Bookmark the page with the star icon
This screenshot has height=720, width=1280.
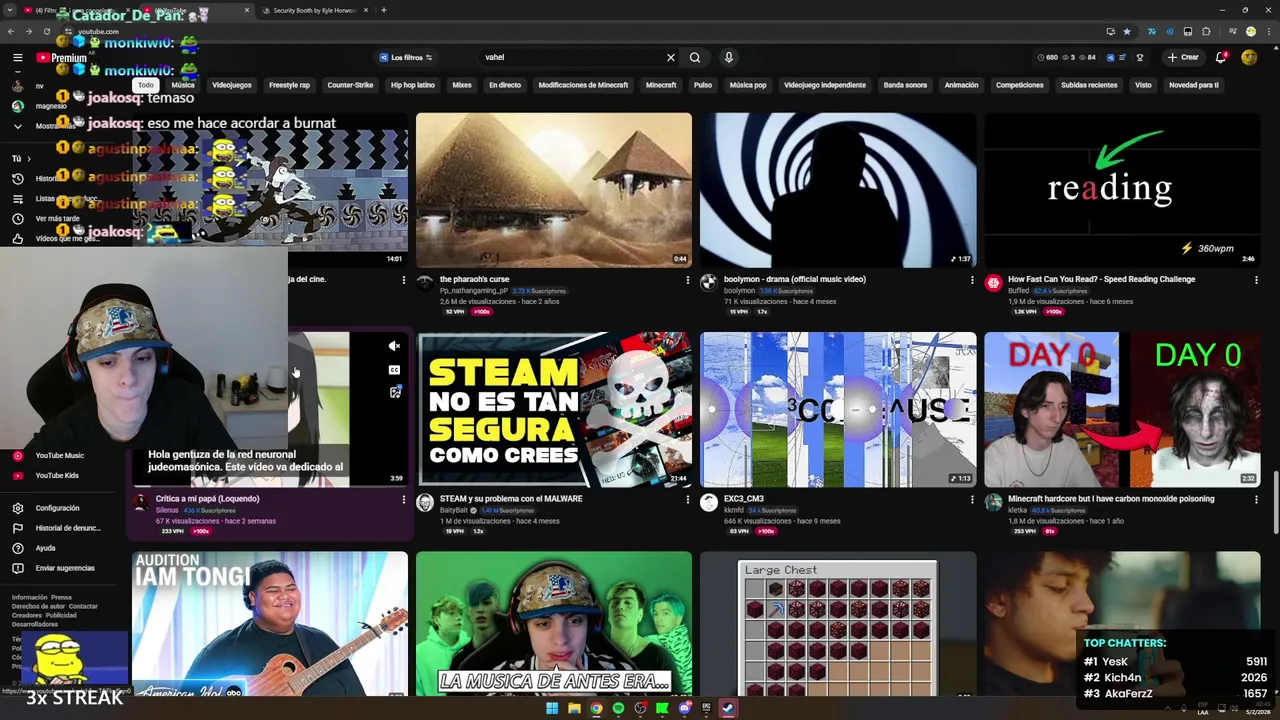click(x=1127, y=31)
